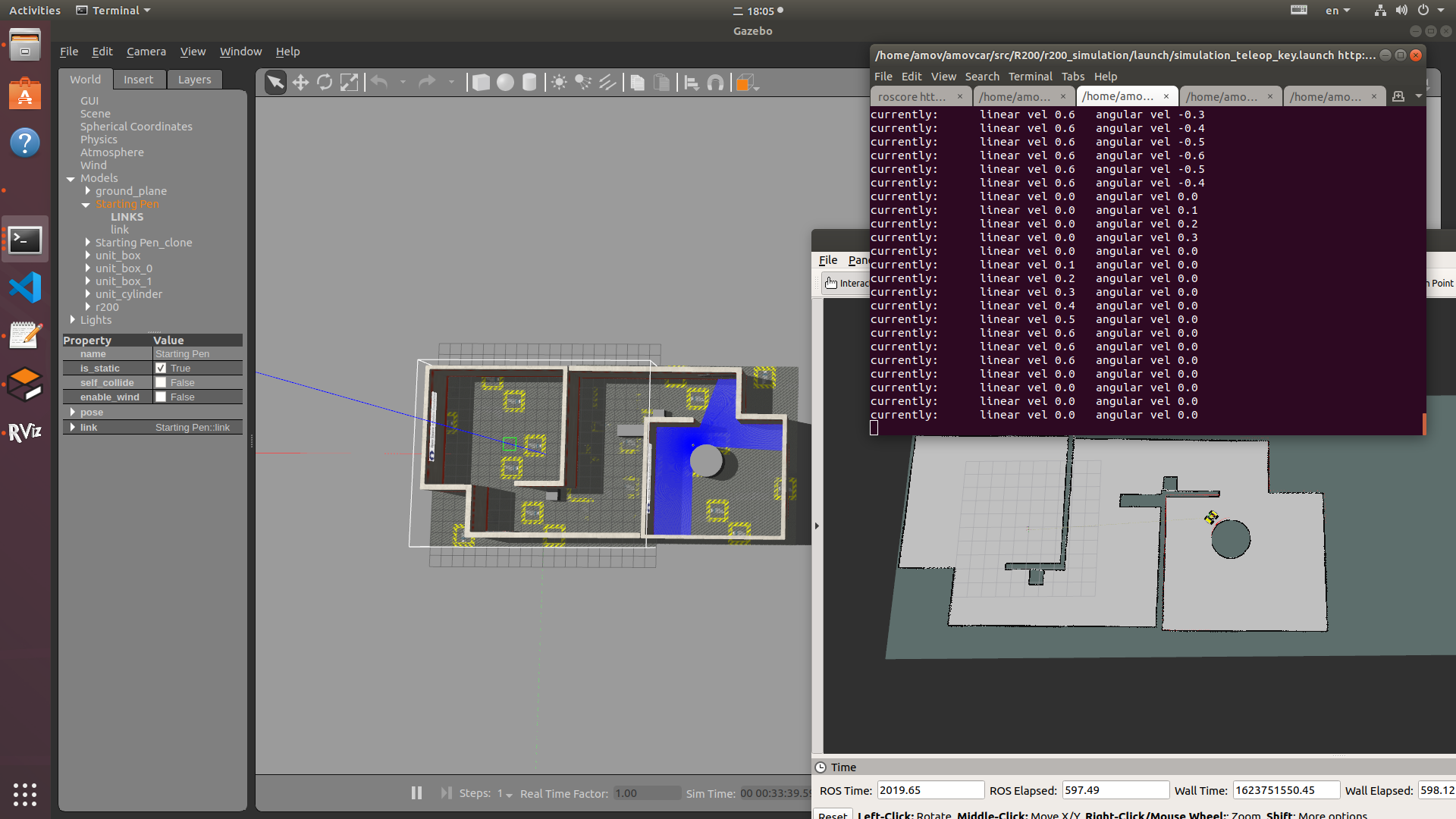Toggle the enable_wind checkbox
Image resolution: width=1456 pixels, height=819 pixels.
point(161,397)
